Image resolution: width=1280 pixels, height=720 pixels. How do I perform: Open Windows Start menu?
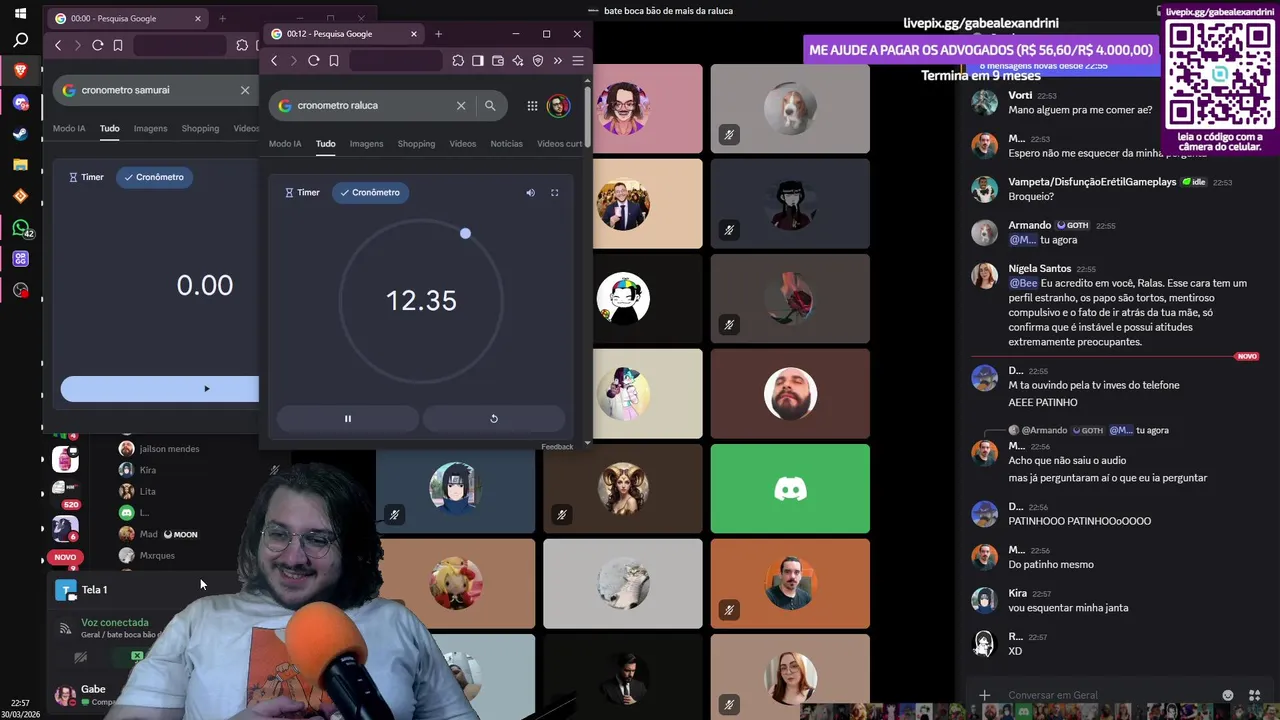21,13
